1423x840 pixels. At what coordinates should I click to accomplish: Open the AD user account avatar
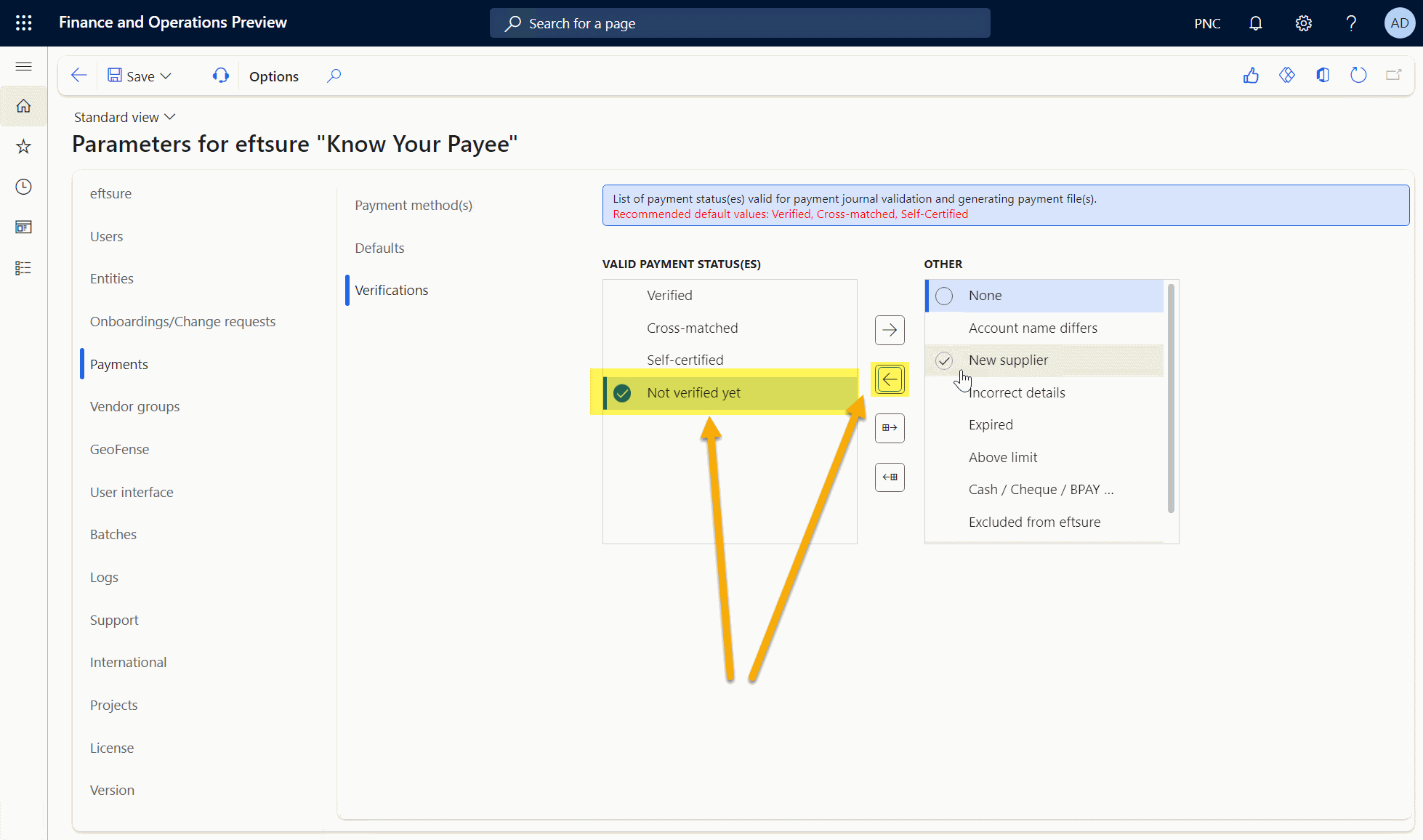coord(1399,23)
